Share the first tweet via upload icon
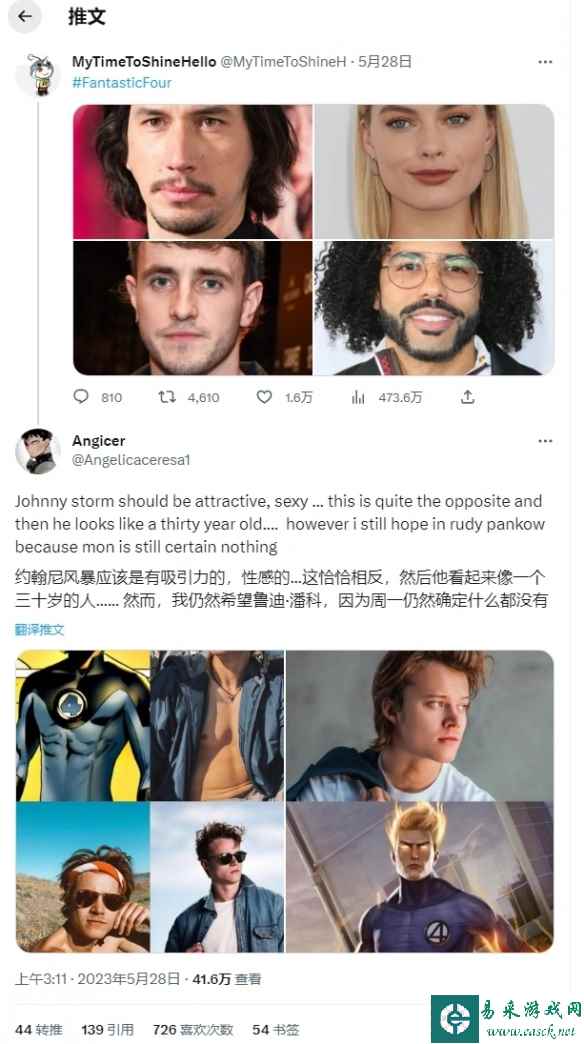The height and width of the screenshot is (1044, 584). point(468,397)
